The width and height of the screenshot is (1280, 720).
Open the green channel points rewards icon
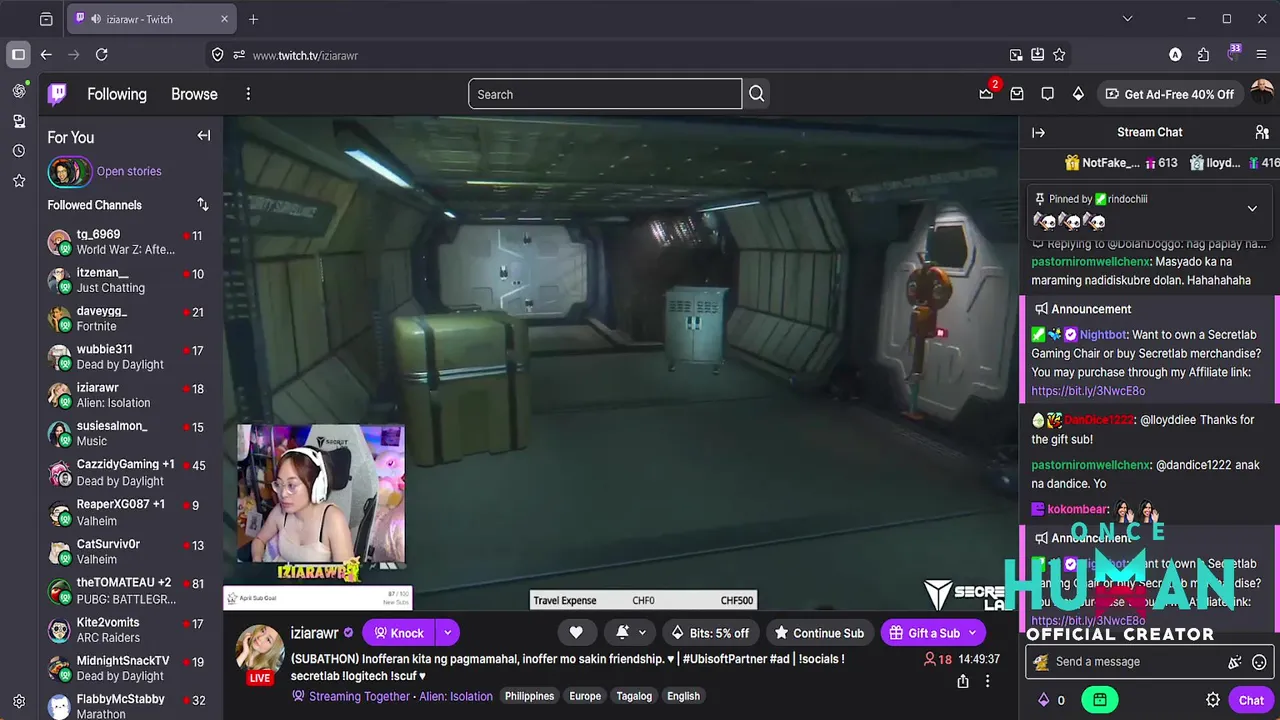(x=1100, y=700)
